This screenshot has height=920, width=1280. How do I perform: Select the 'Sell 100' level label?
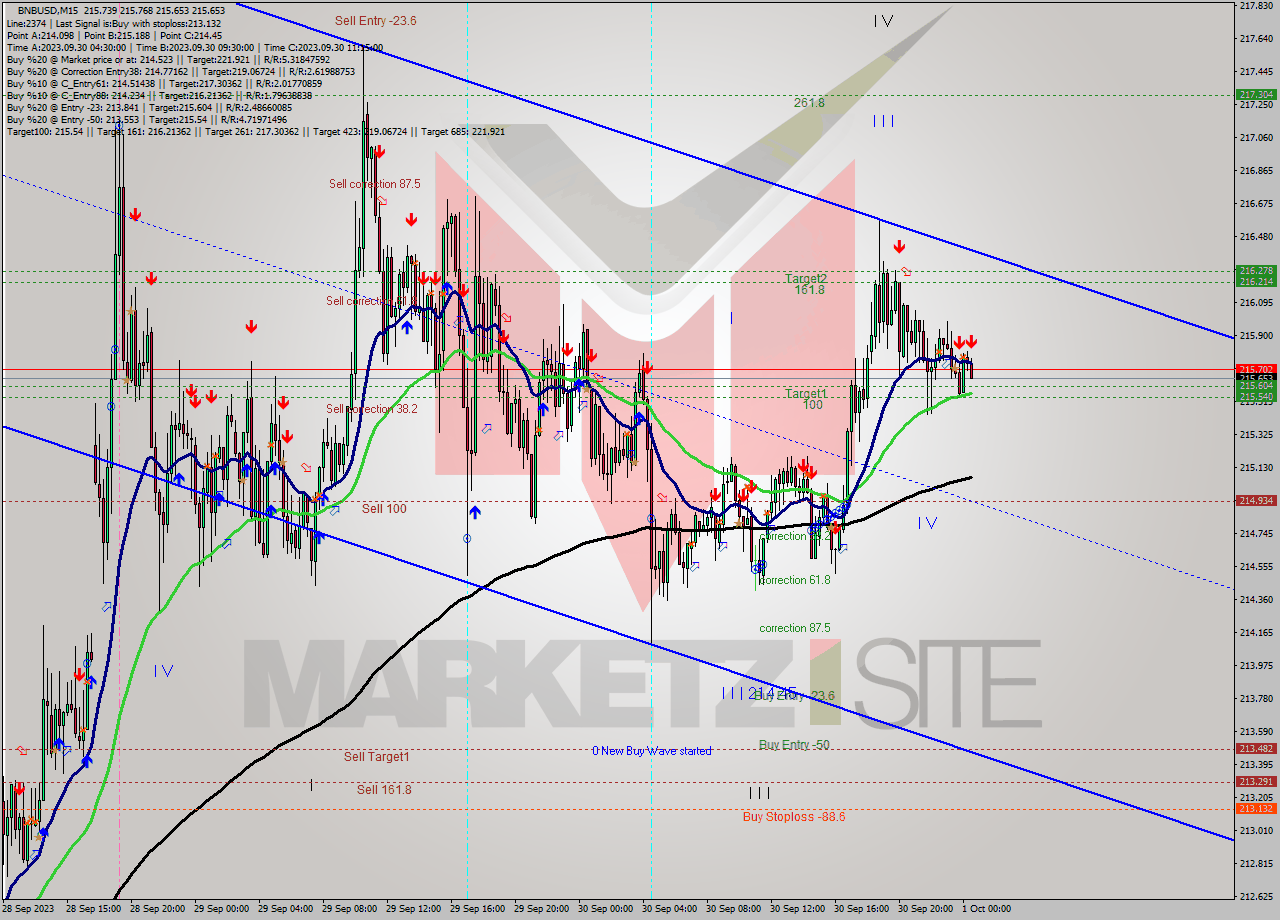pos(384,509)
